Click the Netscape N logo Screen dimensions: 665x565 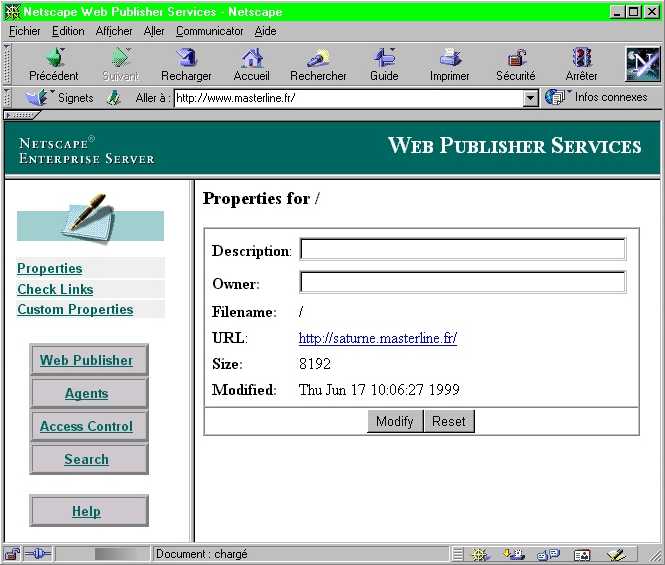[x=643, y=64]
